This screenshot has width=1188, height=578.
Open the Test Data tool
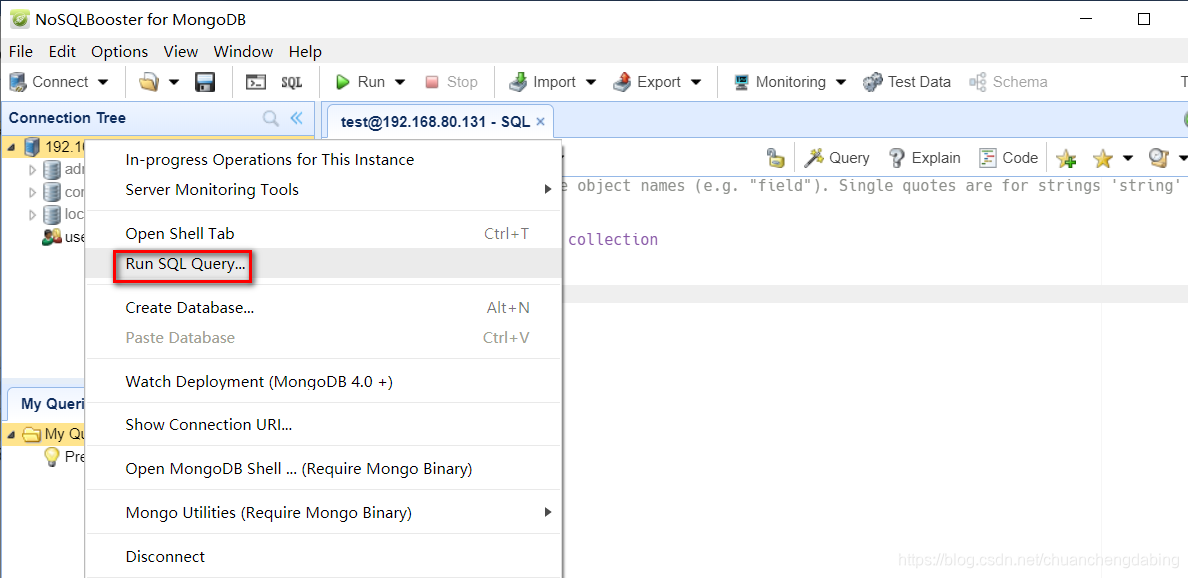pos(907,82)
